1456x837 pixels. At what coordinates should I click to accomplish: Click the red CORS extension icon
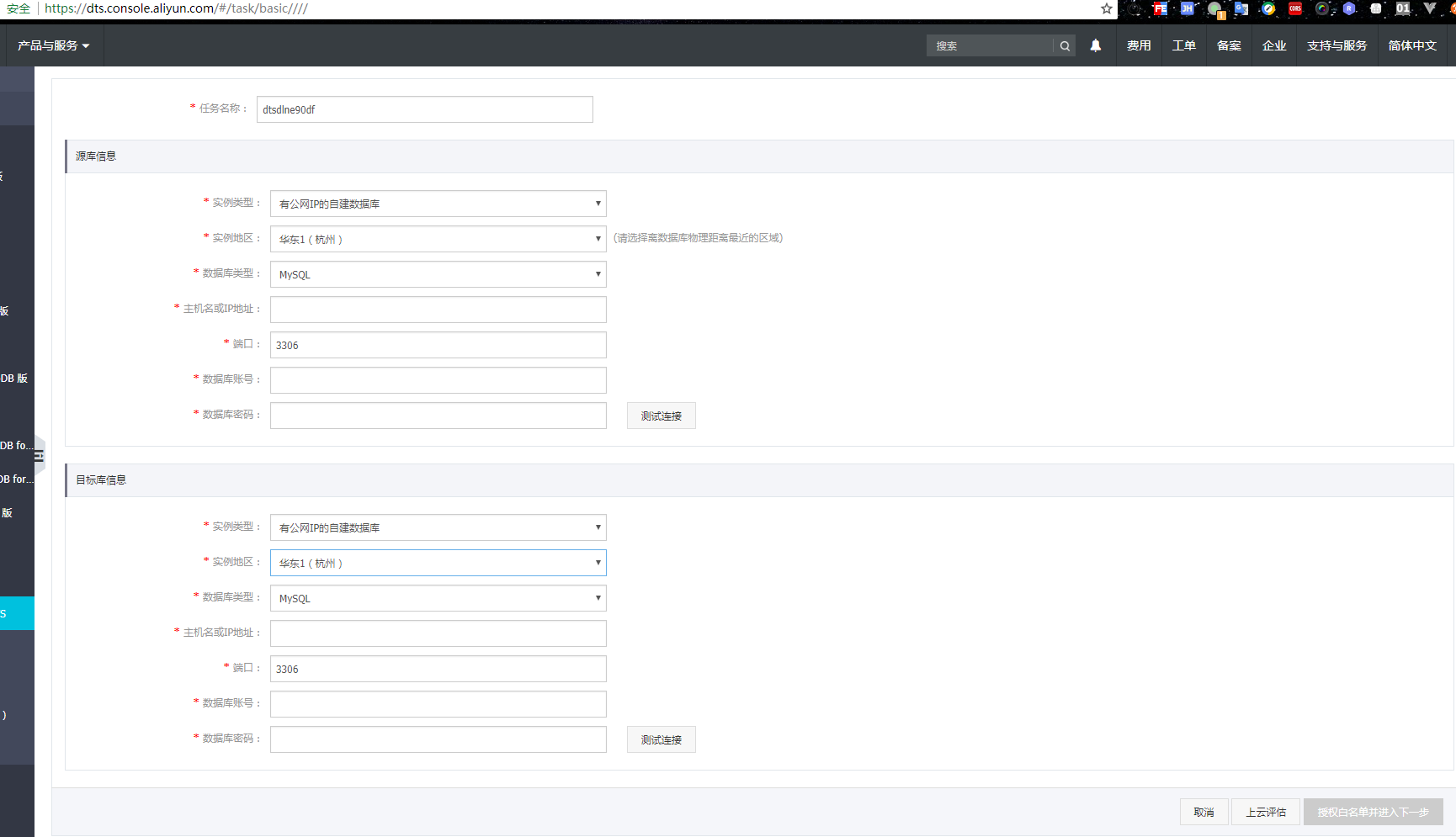(x=1295, y=9)
